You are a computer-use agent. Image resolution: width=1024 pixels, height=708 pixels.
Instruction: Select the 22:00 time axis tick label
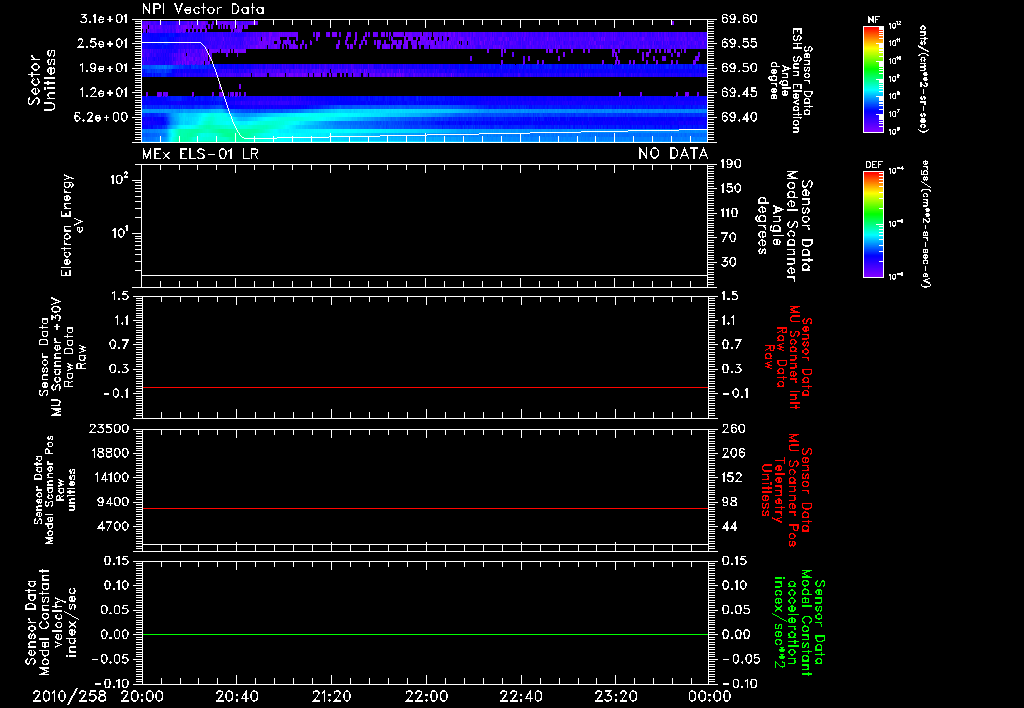(425, 696)
